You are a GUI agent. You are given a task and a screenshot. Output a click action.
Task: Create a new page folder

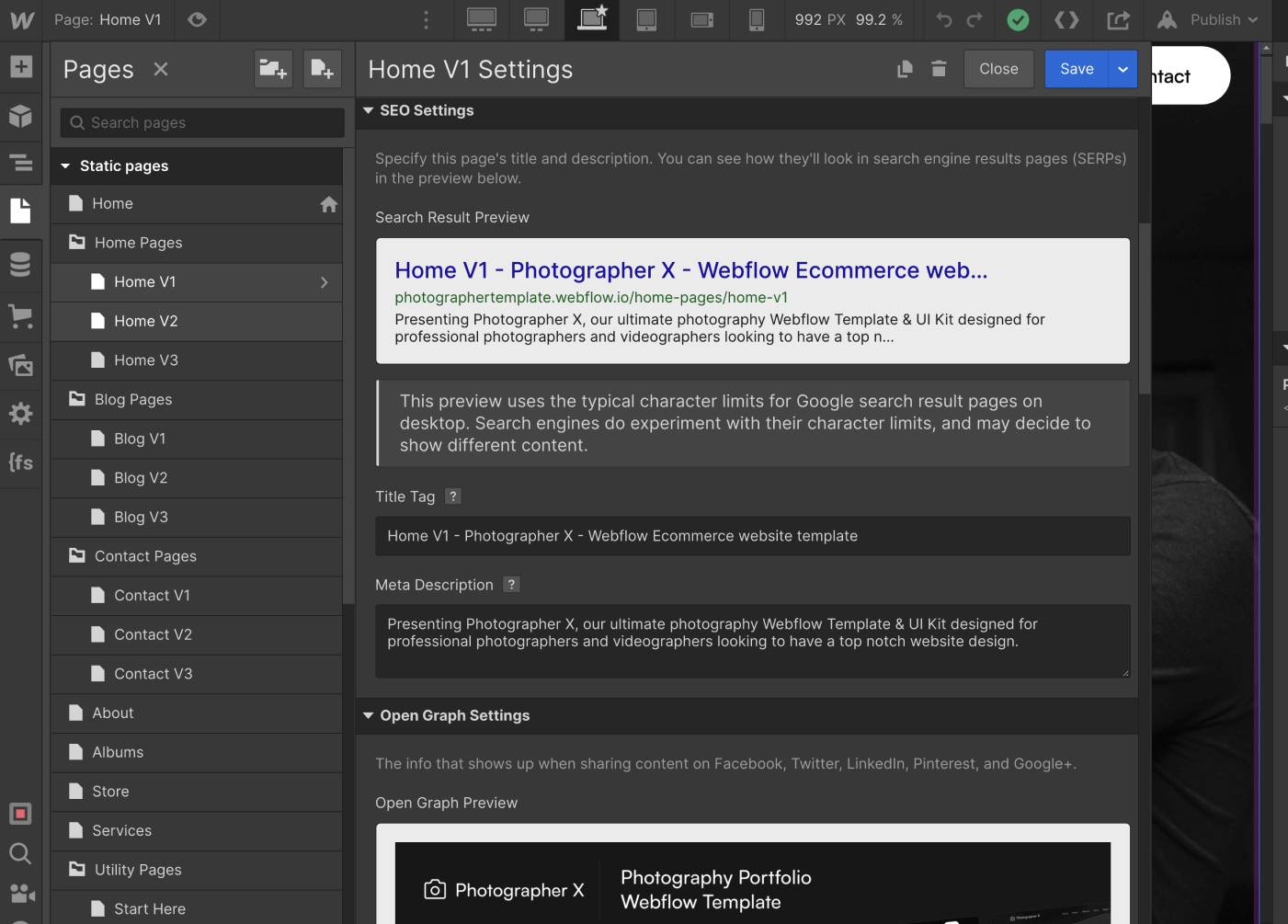(x=273, y=69)
